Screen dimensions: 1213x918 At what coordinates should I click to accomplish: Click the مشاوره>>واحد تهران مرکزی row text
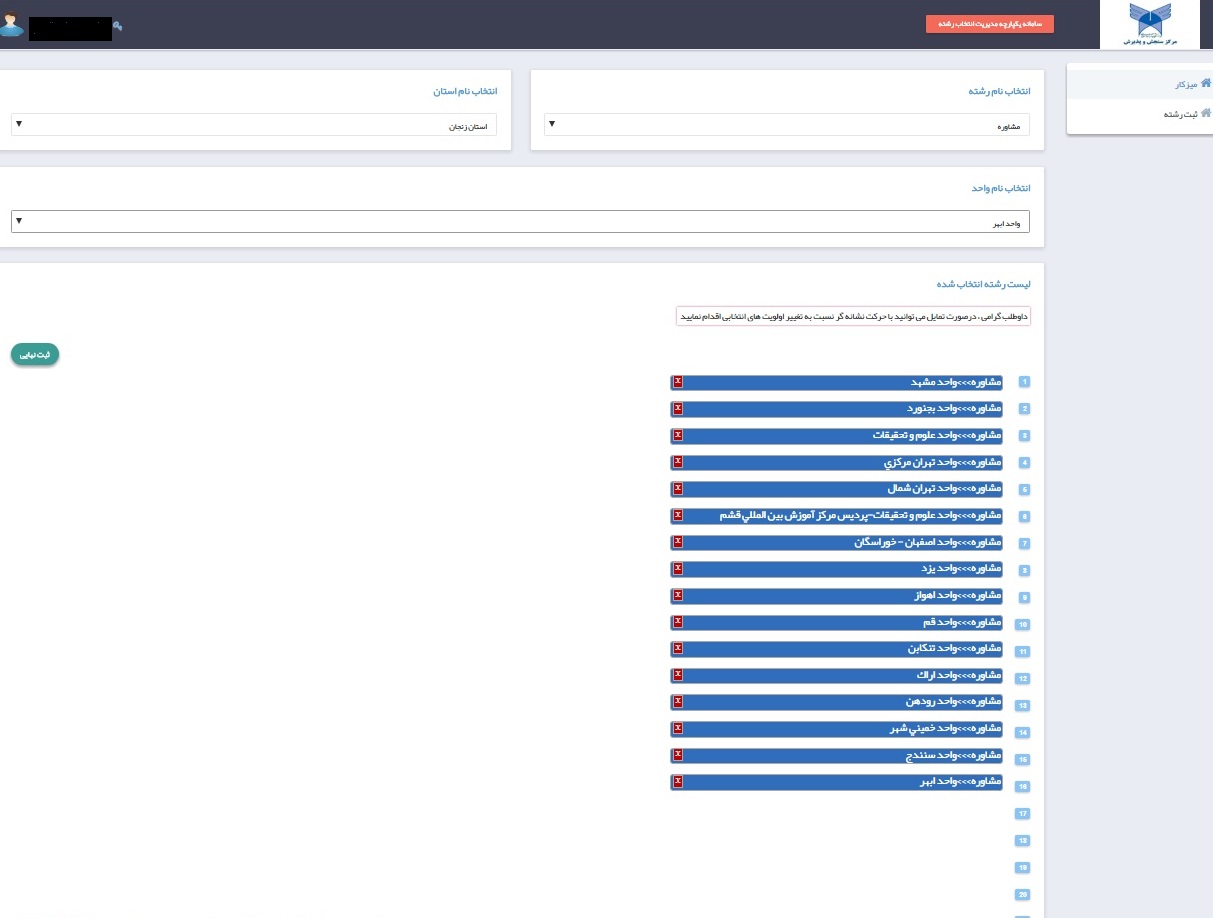click(x=943, y=462)
